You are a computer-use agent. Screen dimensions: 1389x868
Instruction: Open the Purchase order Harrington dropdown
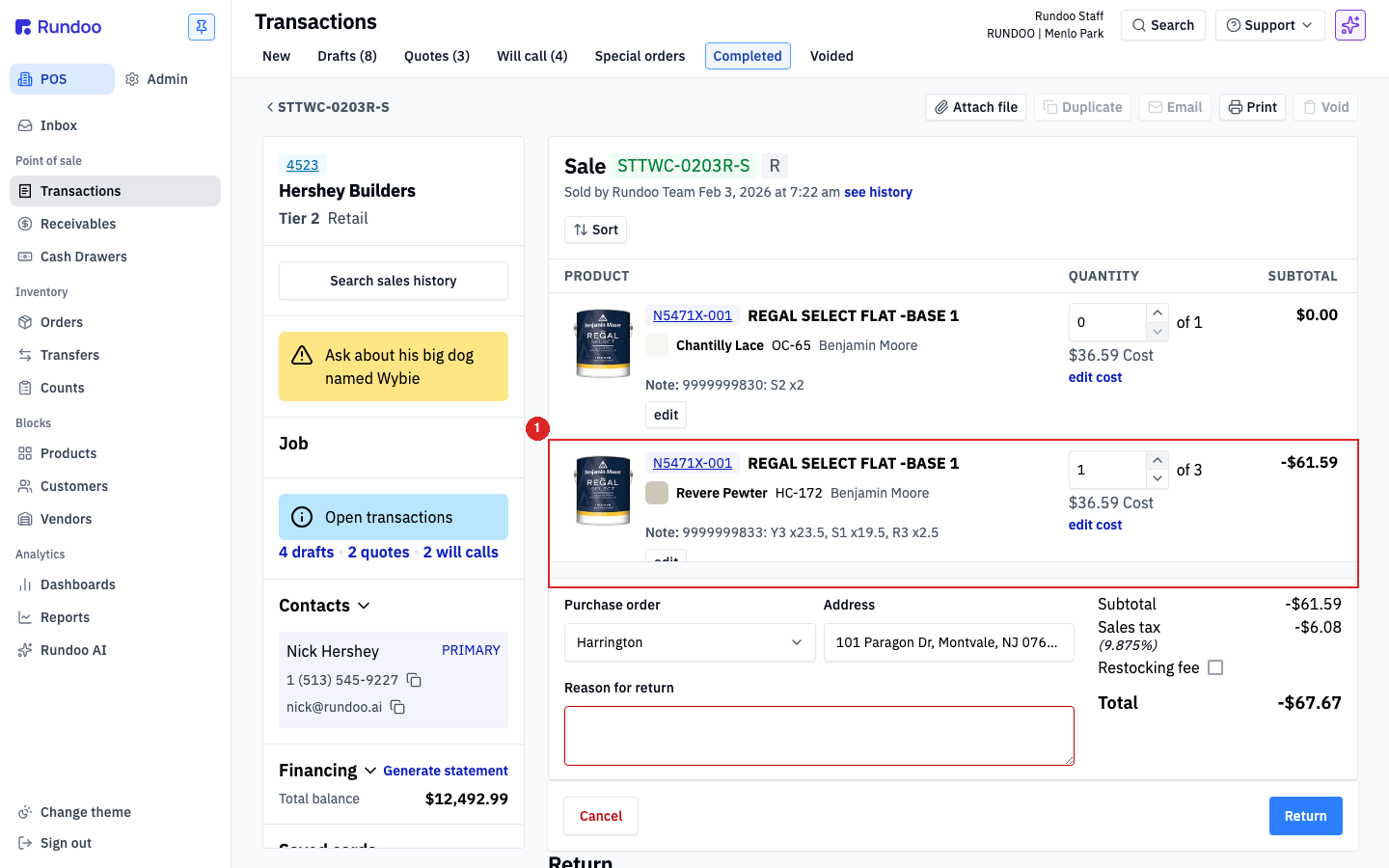(x=690, y=642)
